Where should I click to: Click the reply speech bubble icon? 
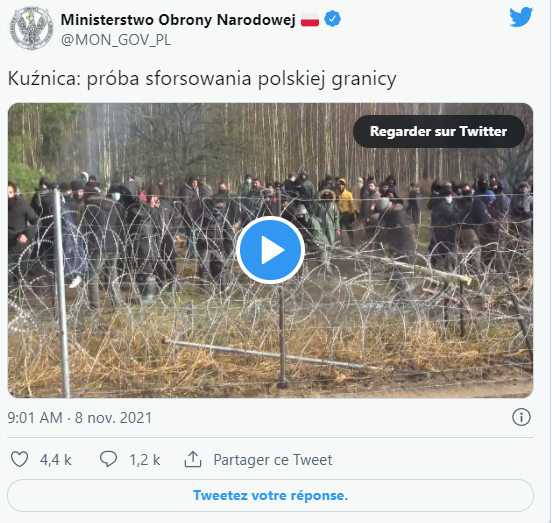[x=108, y=459]
